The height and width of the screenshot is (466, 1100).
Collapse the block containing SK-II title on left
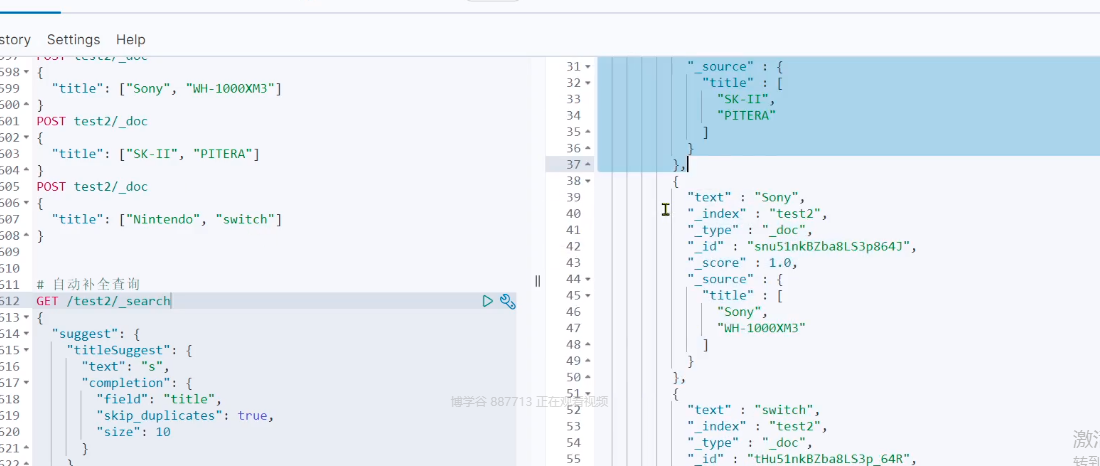tap(26, 138)
